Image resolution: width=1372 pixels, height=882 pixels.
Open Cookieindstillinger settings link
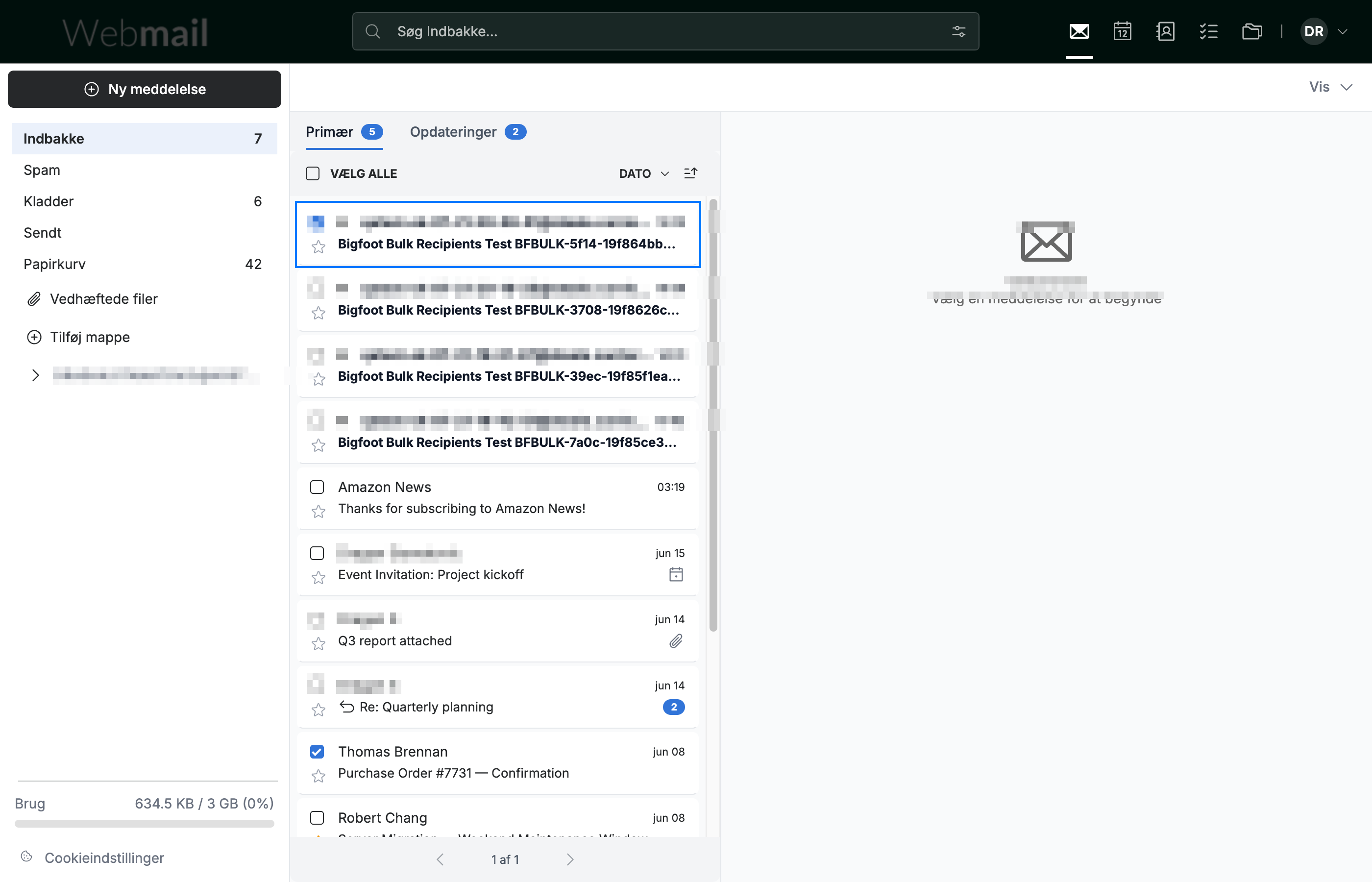(x=104, y=858)
